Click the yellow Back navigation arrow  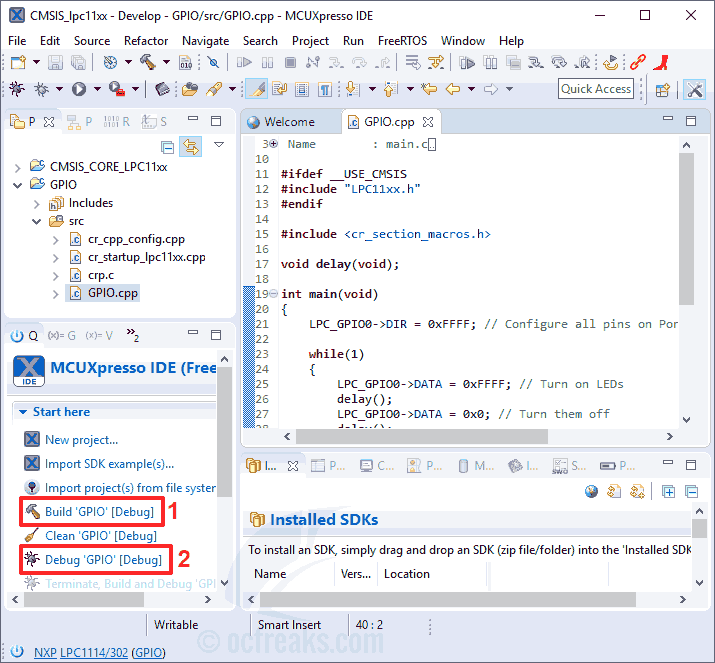(452, 89)
